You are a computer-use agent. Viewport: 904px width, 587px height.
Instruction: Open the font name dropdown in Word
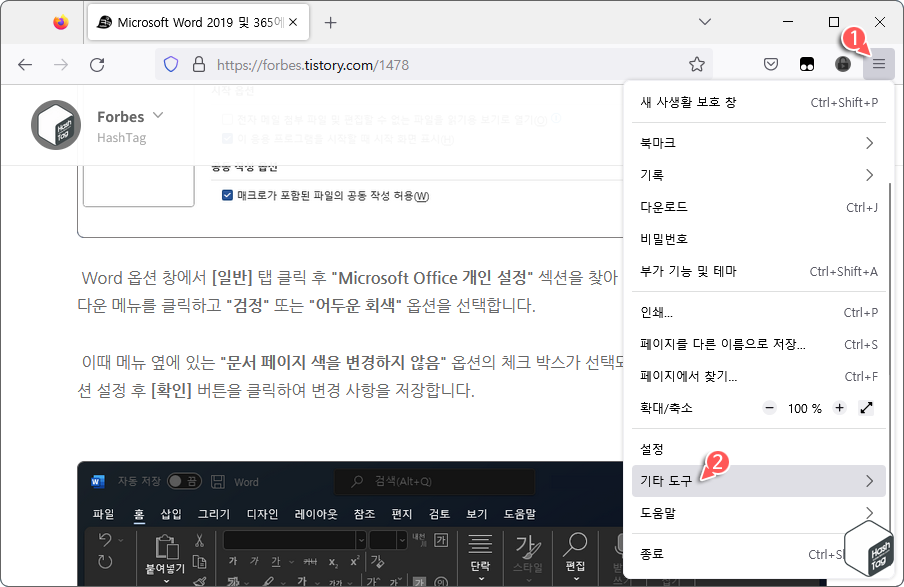[x=361, y=540]
